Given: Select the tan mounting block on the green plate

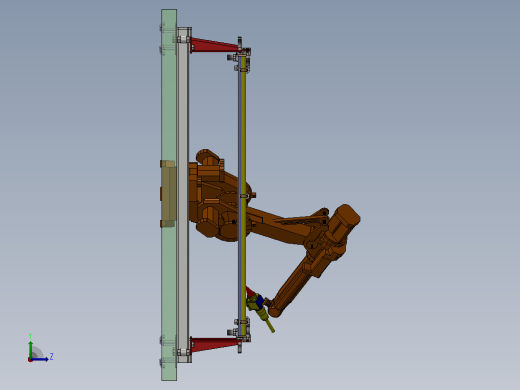Looking at the screenshot, I should (x=169, y=194).
